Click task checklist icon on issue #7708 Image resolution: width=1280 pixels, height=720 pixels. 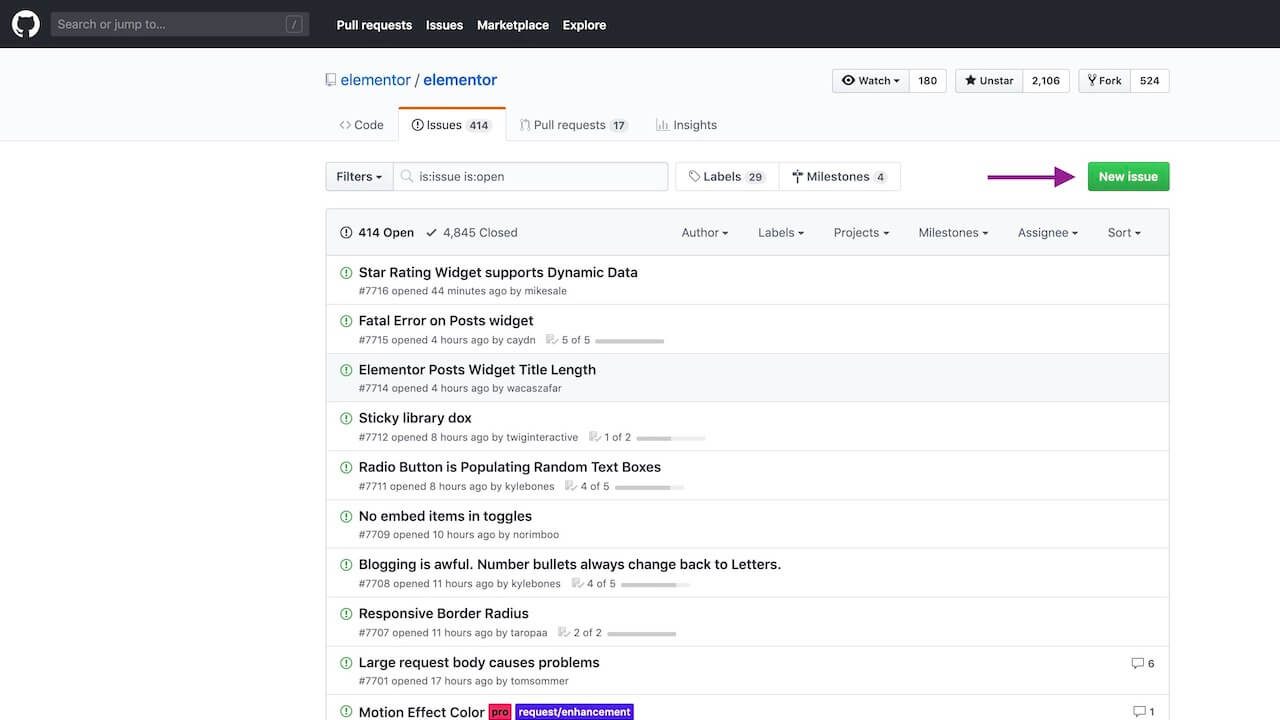[x=577, y=583]
